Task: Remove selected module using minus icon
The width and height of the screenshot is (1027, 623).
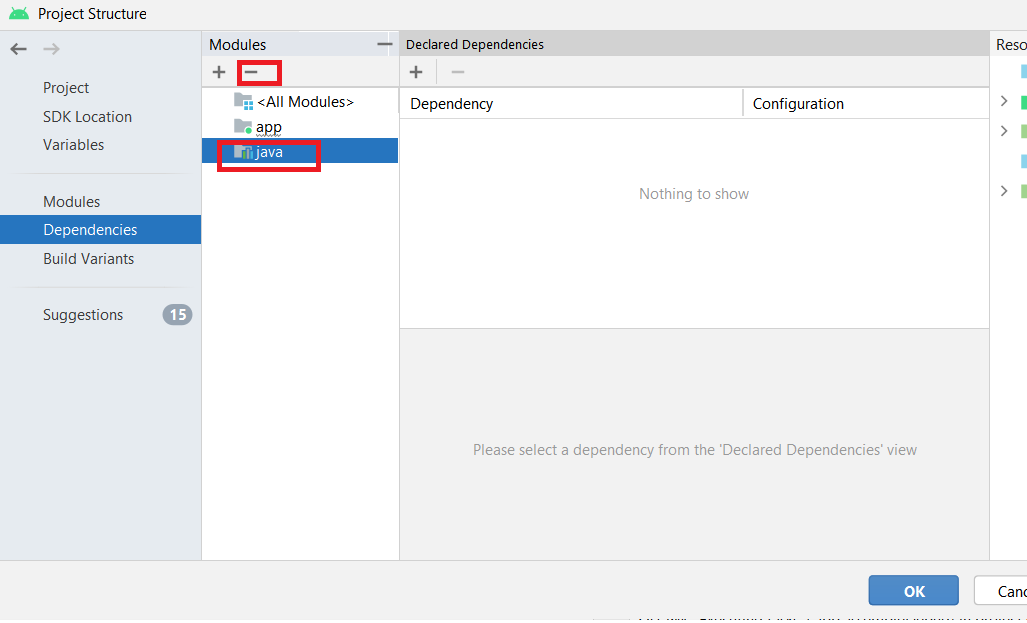Action: click(251, 72)
